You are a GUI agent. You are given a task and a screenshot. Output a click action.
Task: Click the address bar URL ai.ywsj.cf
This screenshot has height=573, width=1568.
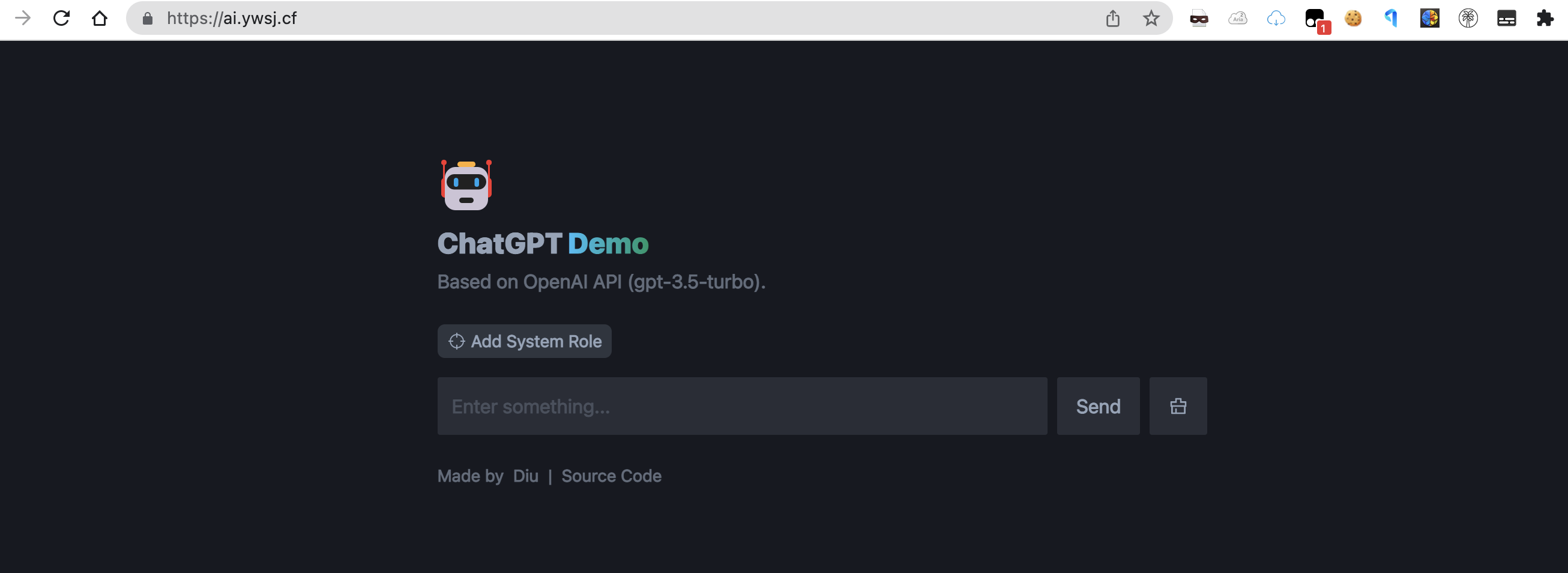(x=231, y=18)
